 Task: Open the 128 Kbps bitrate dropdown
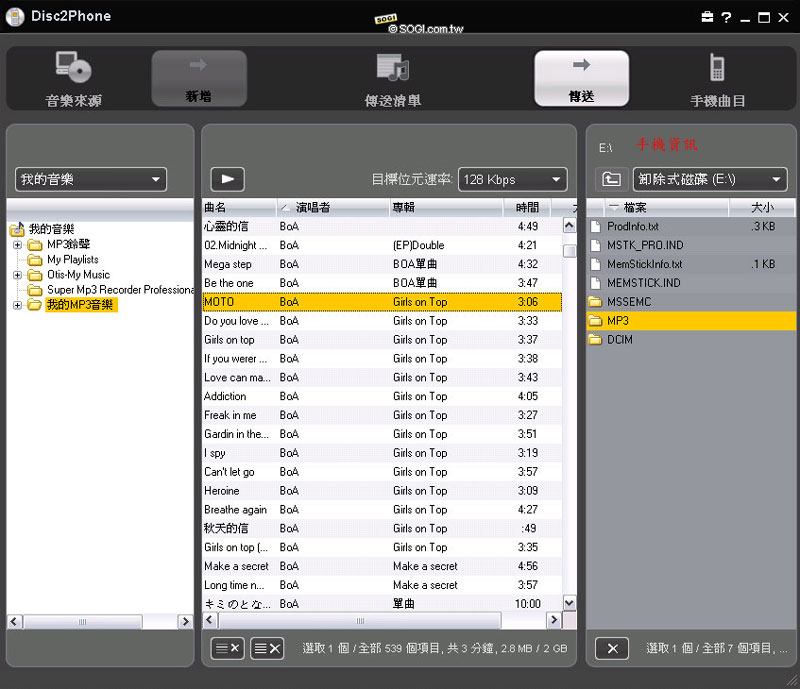point(512,179)
